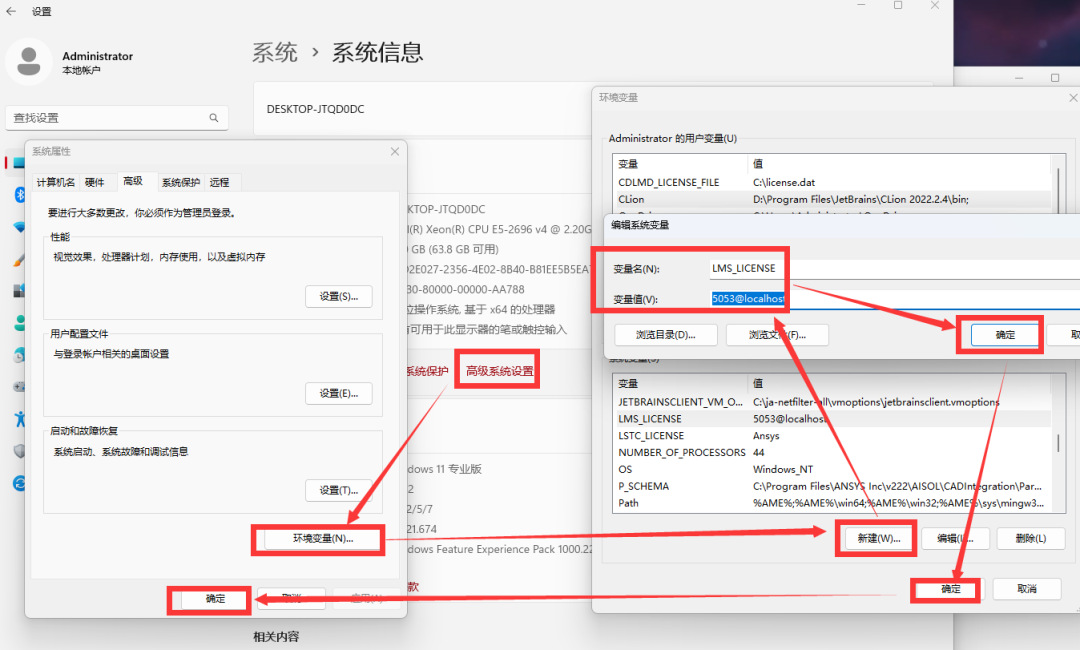Confirm 编辑系统变量 dialog with 确定
This screenshot has height=650, width=1080.
pos(1005,335)
